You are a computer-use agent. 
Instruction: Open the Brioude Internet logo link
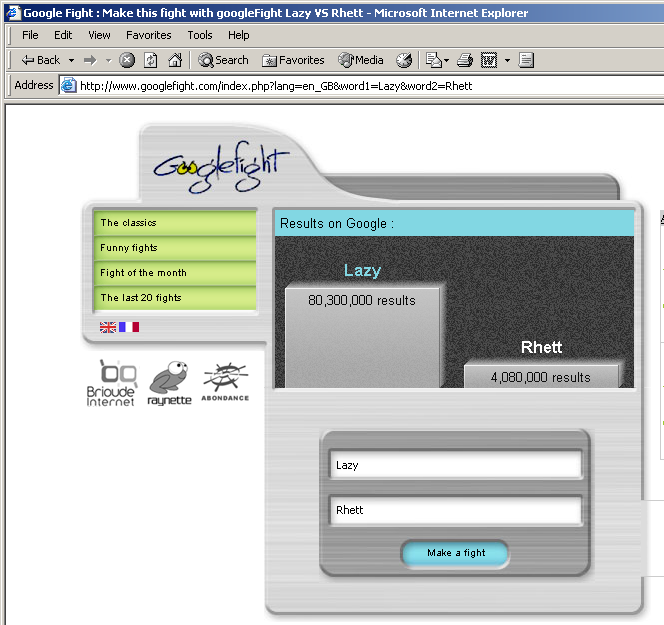[x=110, y=383]
